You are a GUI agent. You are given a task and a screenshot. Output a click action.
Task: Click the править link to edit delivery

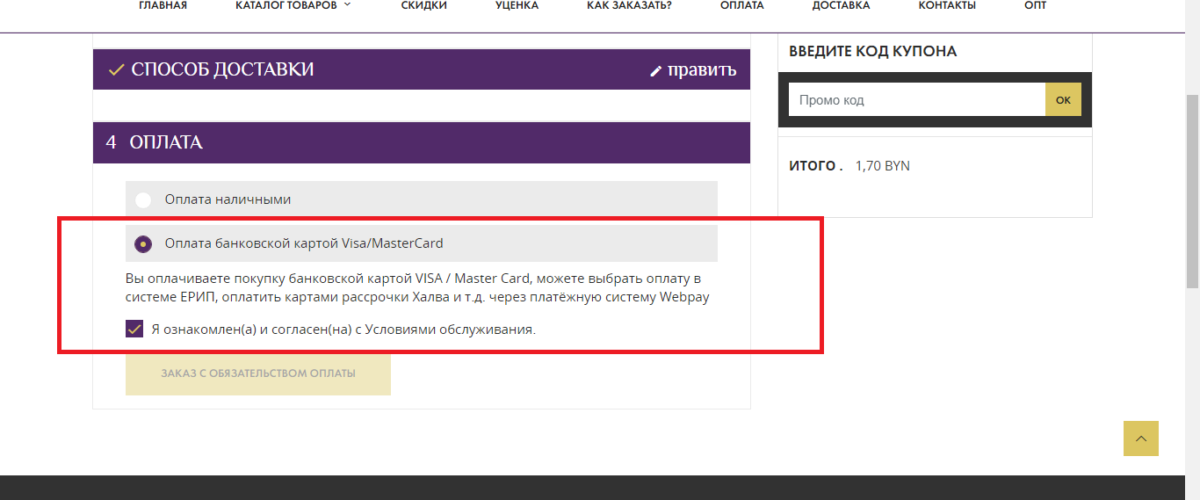[x=701, y=70]
